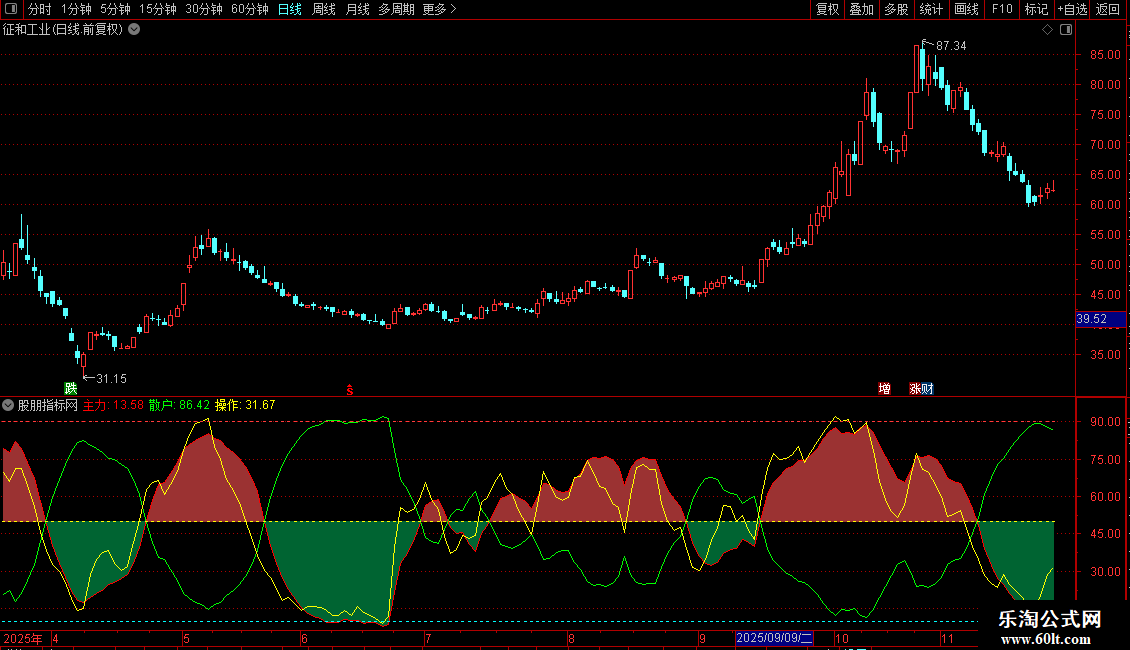Click the 返回 back button
Viewport: 1130px width, 650px height.
(x=1108, y=9)
